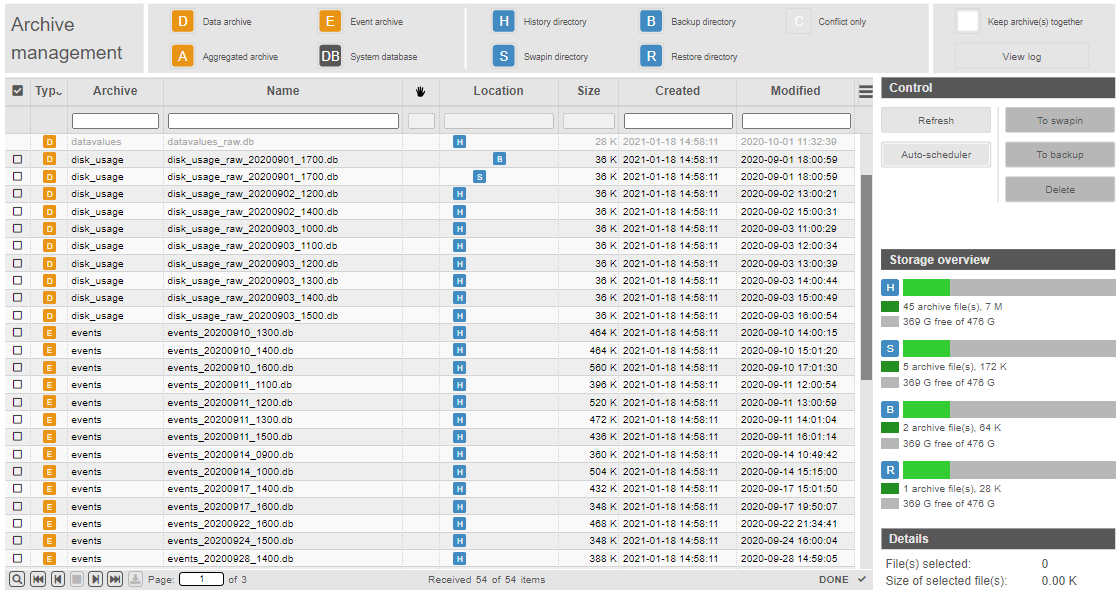Click the Aggregated archive icon
Screen dimensions: 1120x596
pyautogui.click(x=182, y=57)
